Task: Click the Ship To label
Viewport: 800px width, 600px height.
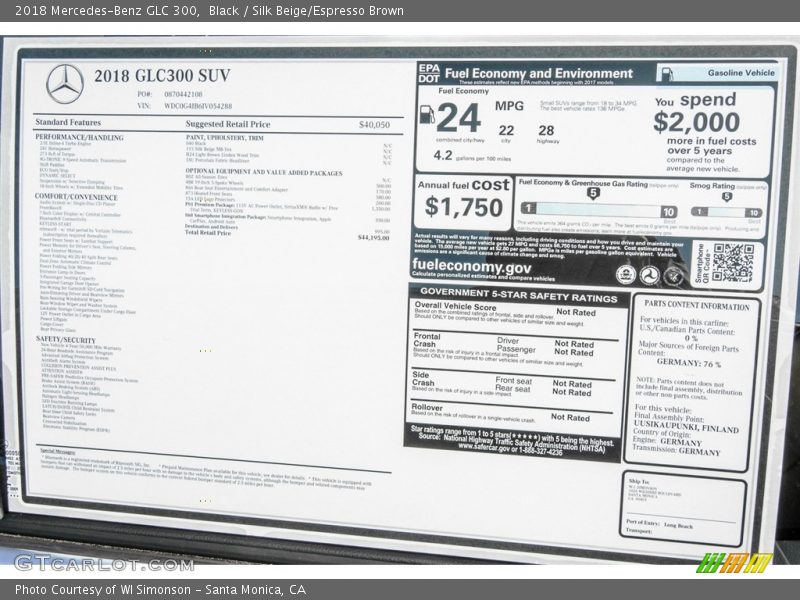Action: pos(639,482)
